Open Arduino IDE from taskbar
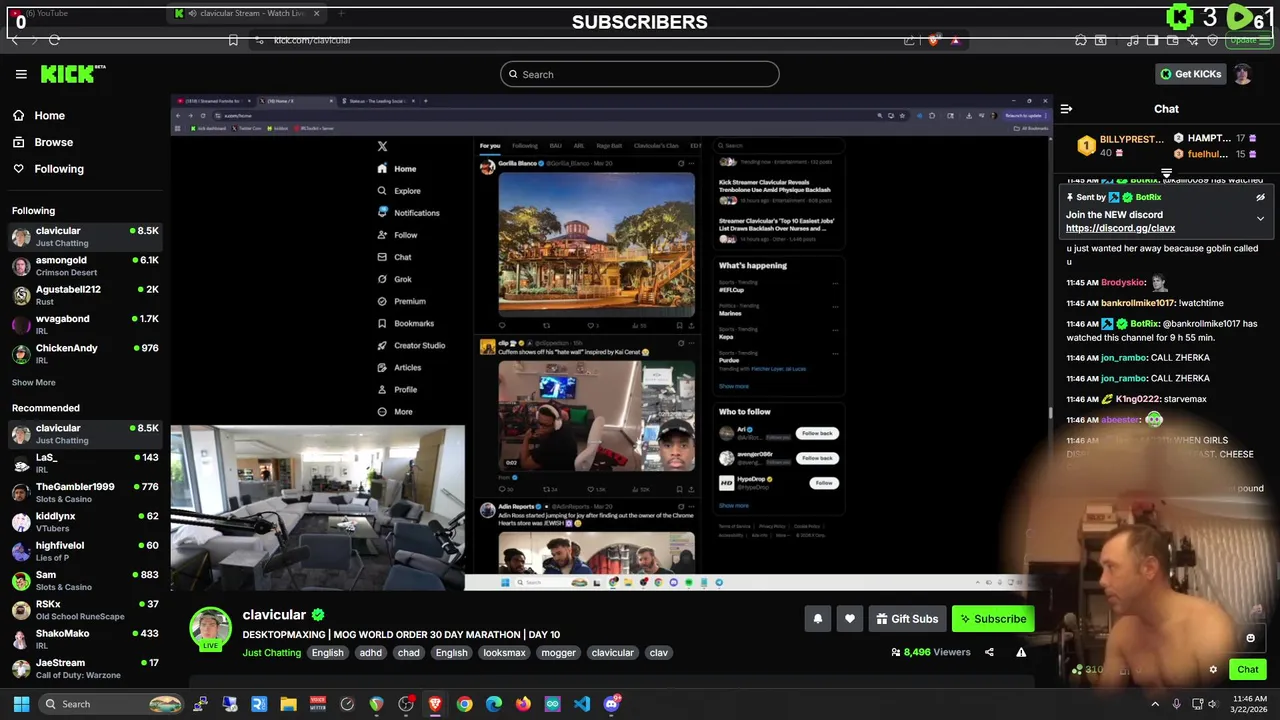The width and height of the screenshot is (1280, 720). [x=553, y=704]
